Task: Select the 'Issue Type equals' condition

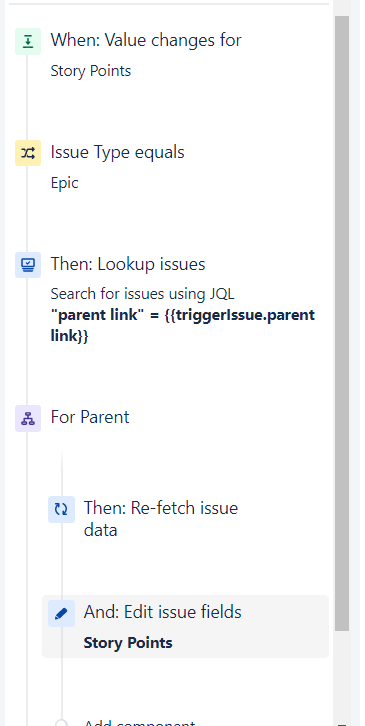Action: click(117, 152)
